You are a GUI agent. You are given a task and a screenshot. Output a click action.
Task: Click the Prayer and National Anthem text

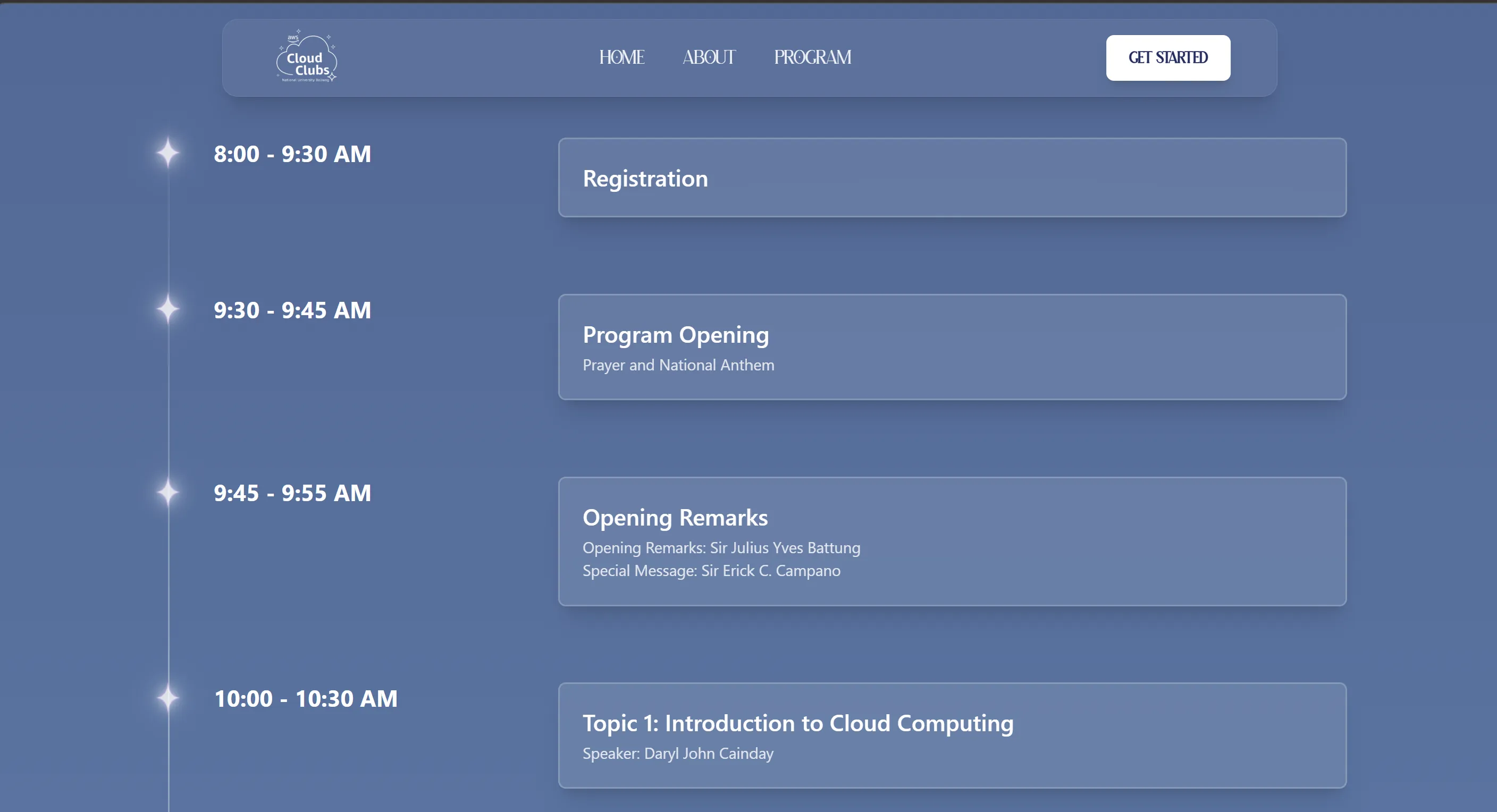(x=678, y=365)
